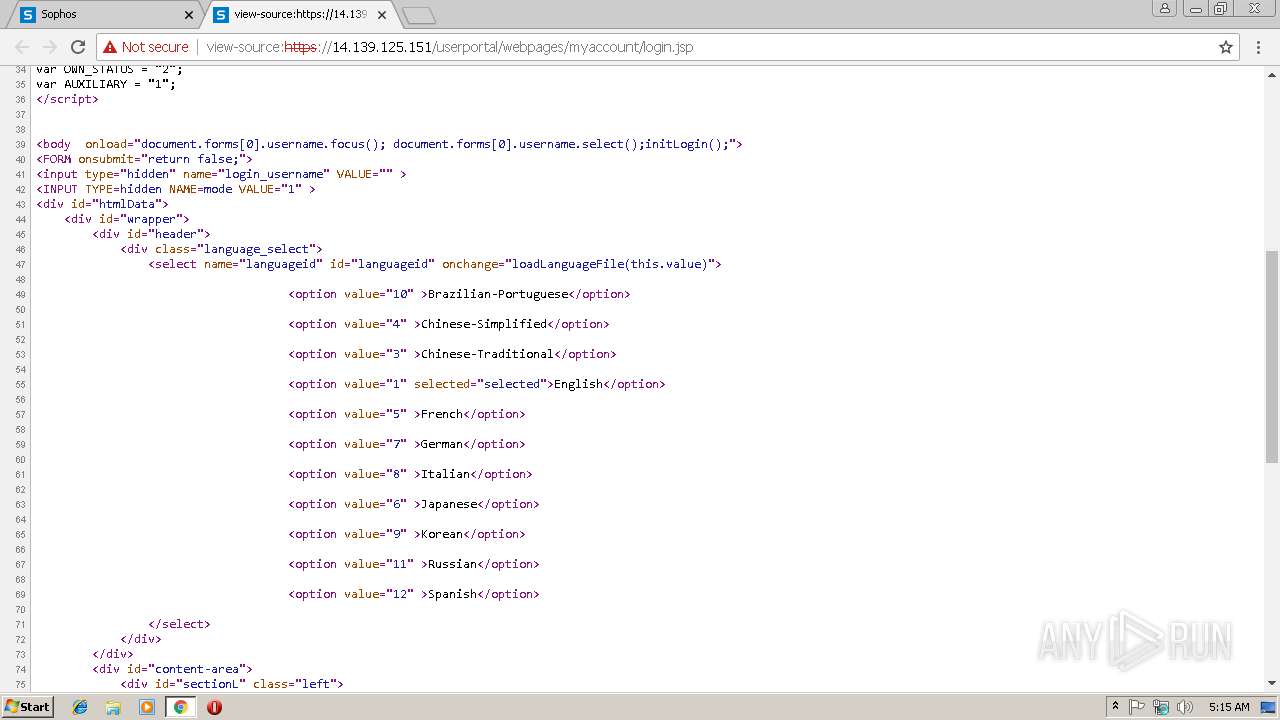Click the 'loadLanguageFile(this.value)' text

click(610, 264)
